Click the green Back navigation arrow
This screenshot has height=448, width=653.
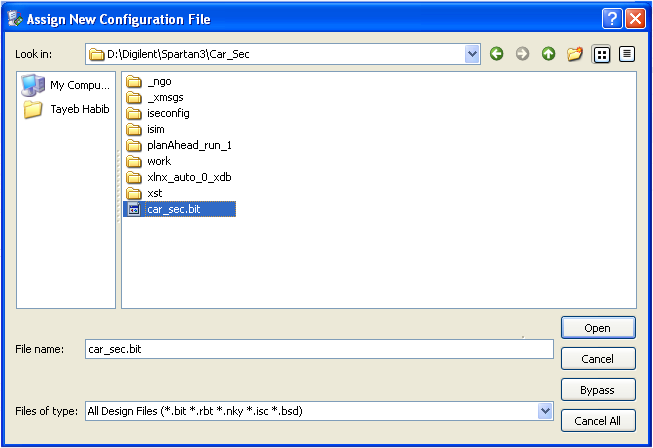pos(497,54)
